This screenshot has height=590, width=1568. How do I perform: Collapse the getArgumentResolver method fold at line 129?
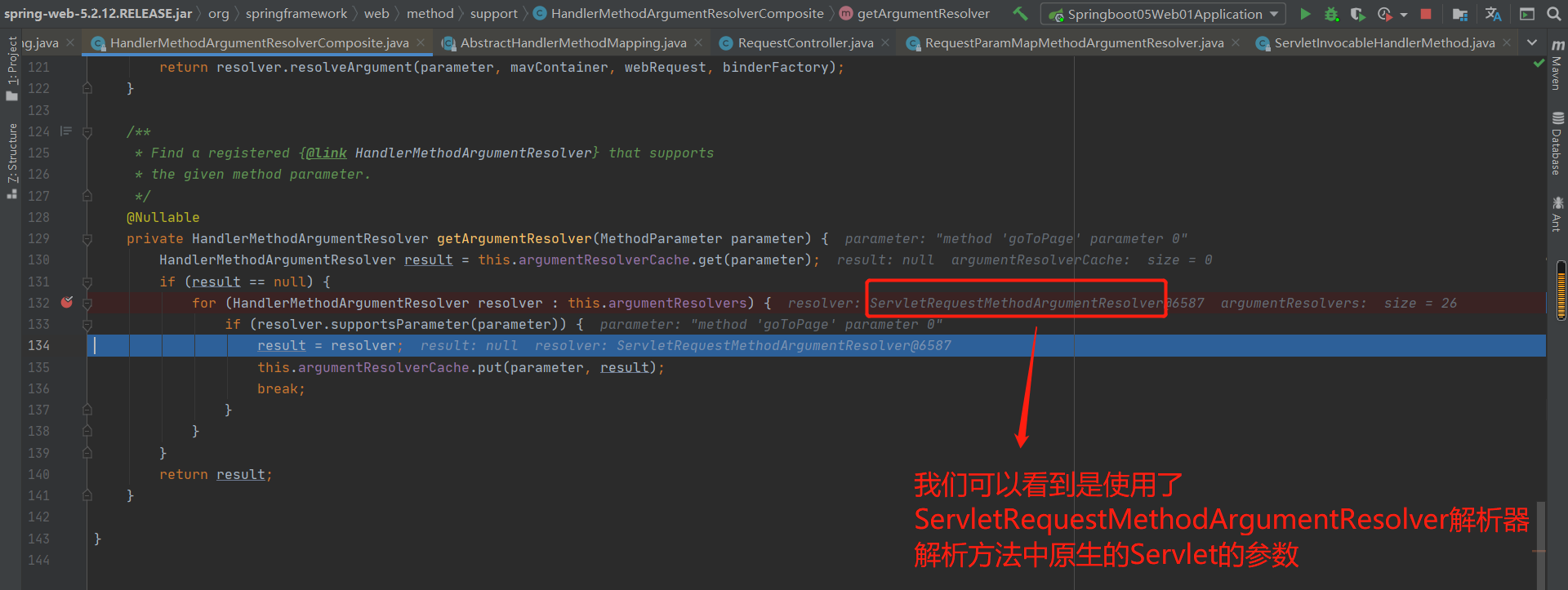click(87, 239)
